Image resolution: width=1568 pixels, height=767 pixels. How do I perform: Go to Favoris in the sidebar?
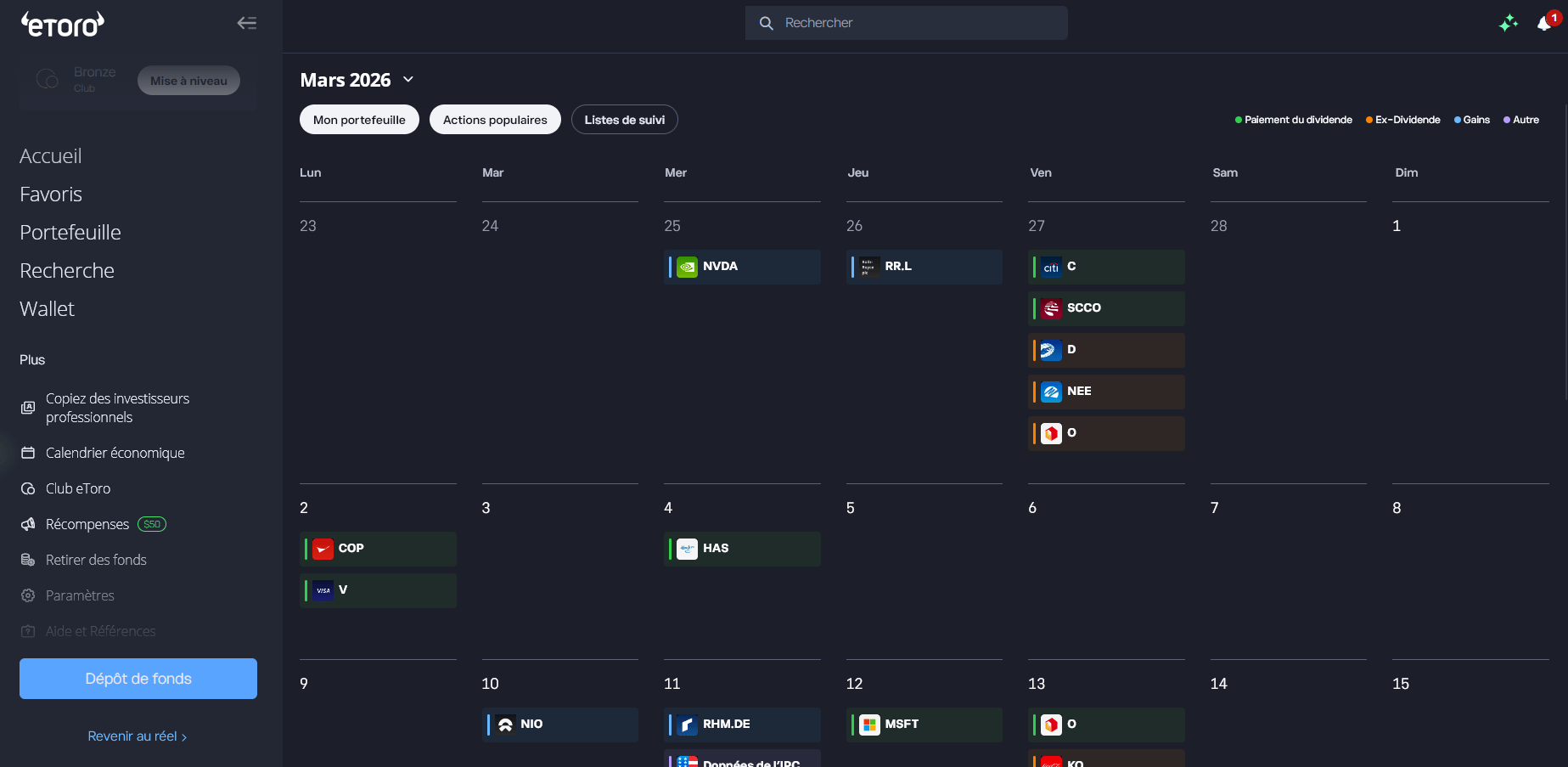pyautogui.click(x=51, y=195)
